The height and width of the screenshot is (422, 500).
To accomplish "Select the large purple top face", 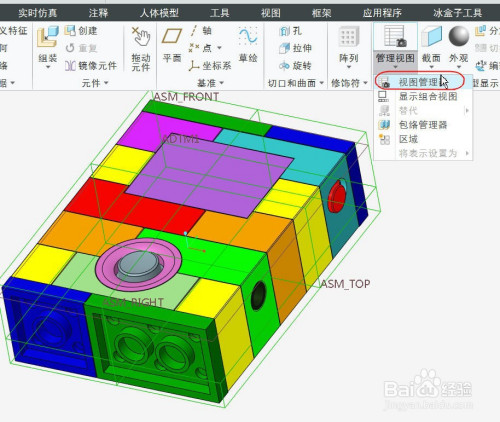I will coord(209,176).
